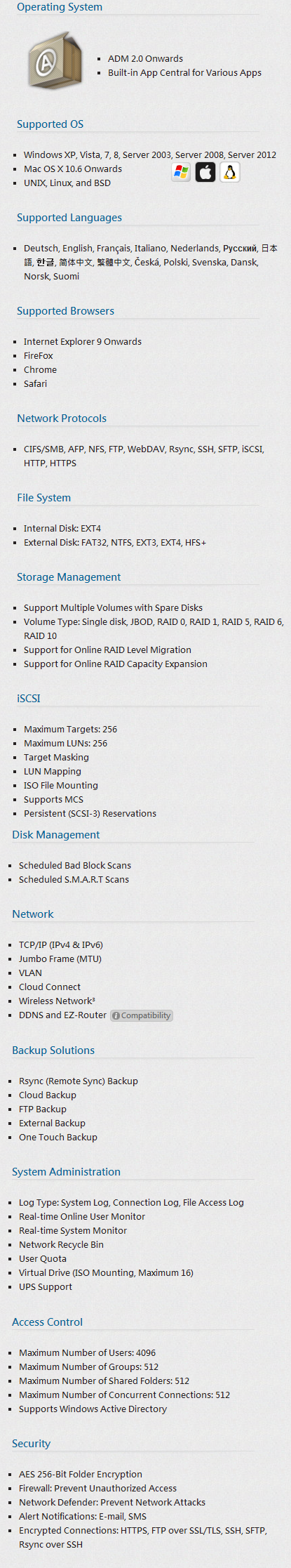Select the System Administration heading
The height and width of the screenshot is (1568, 291).
[66, 1172]
